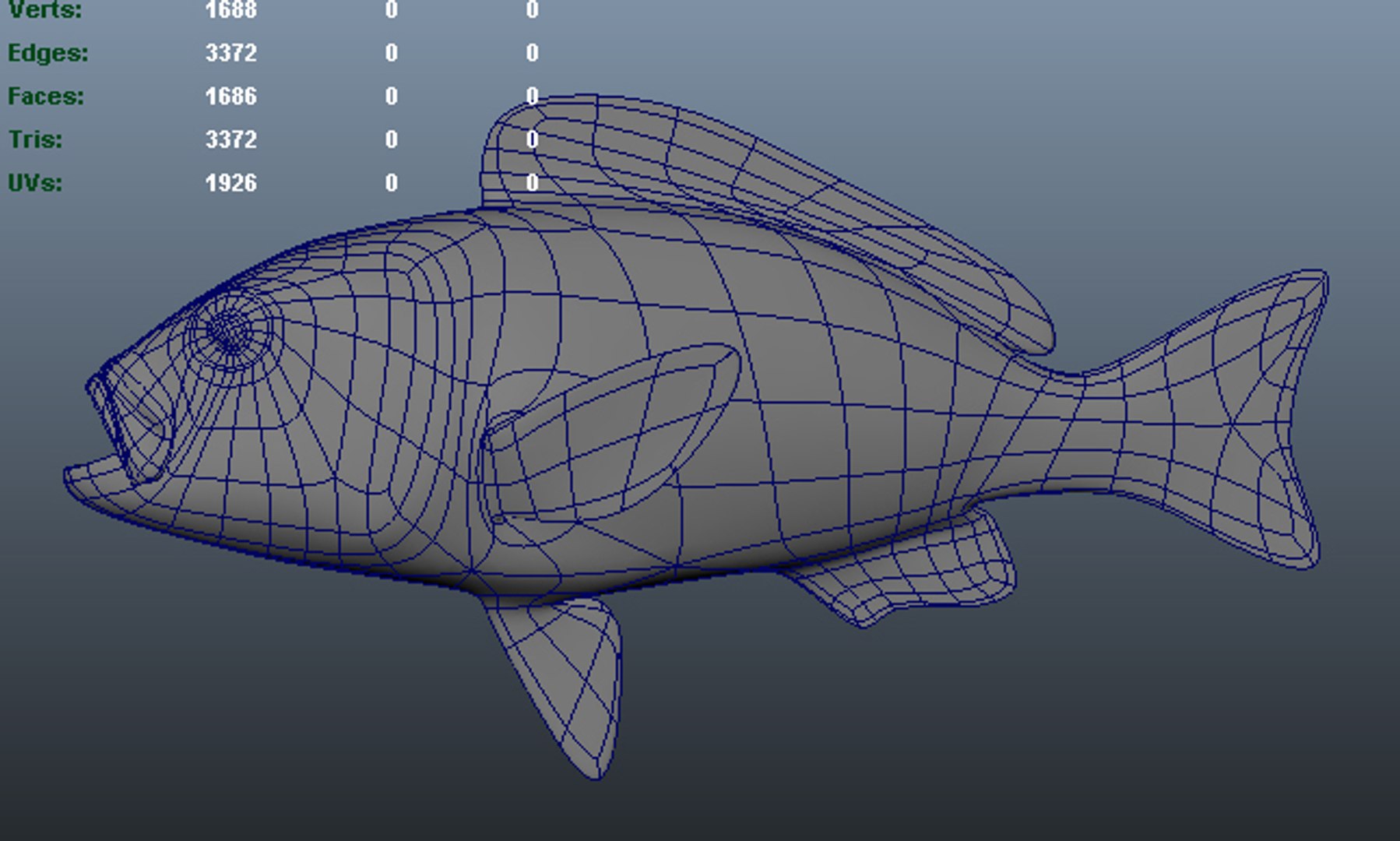Click the "Tris:" label in the poly count HUD

35,139
